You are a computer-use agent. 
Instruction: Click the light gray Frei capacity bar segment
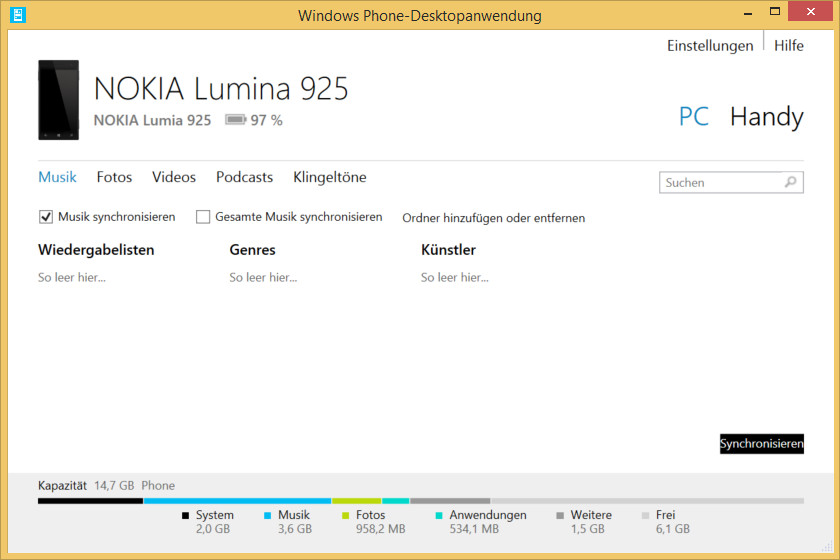(x=647, y=501)
